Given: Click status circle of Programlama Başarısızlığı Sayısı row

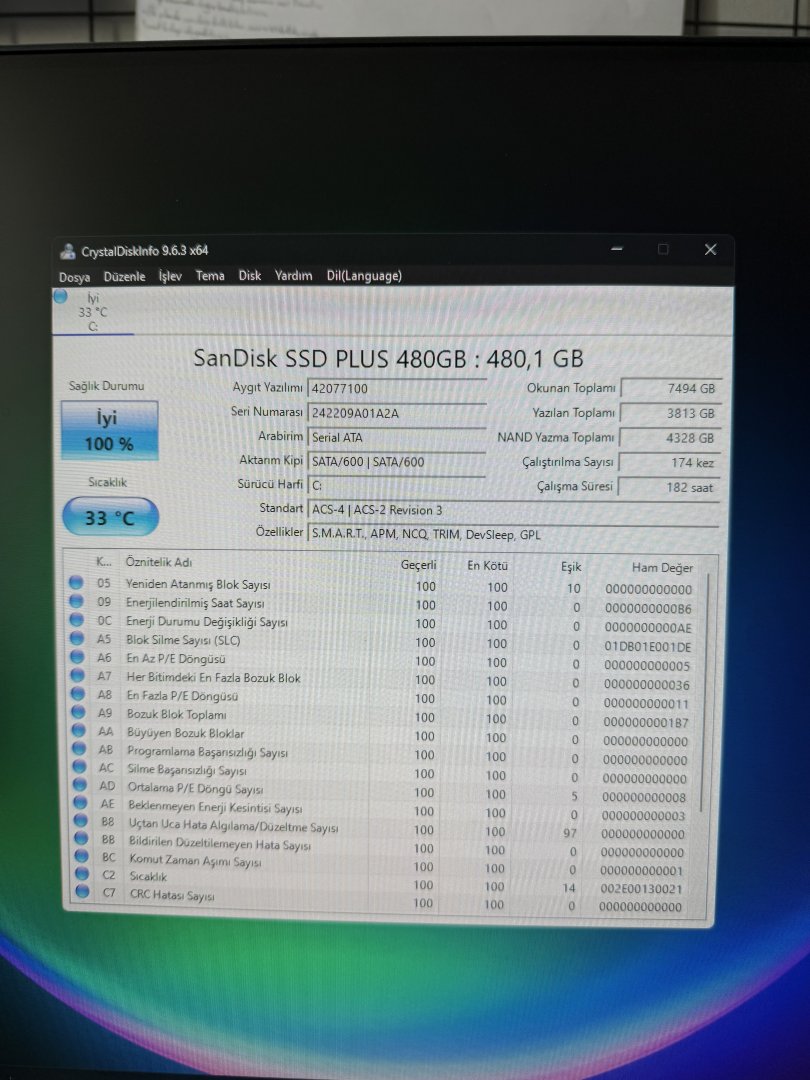Looking at the screenshot, I should (x=79, y=749).
